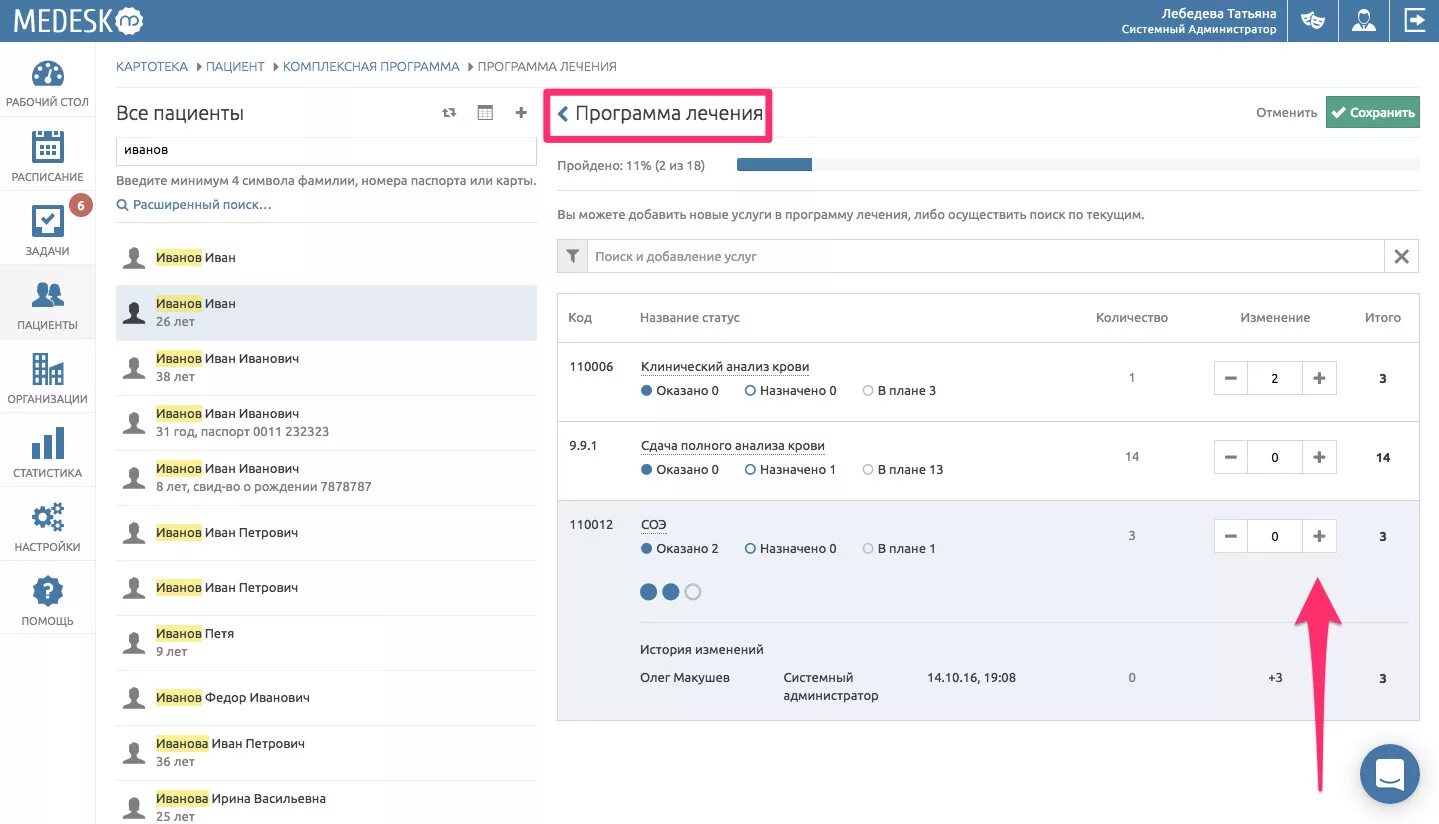Click the Пройдено 11% progress bar

(x=774, y=164)
